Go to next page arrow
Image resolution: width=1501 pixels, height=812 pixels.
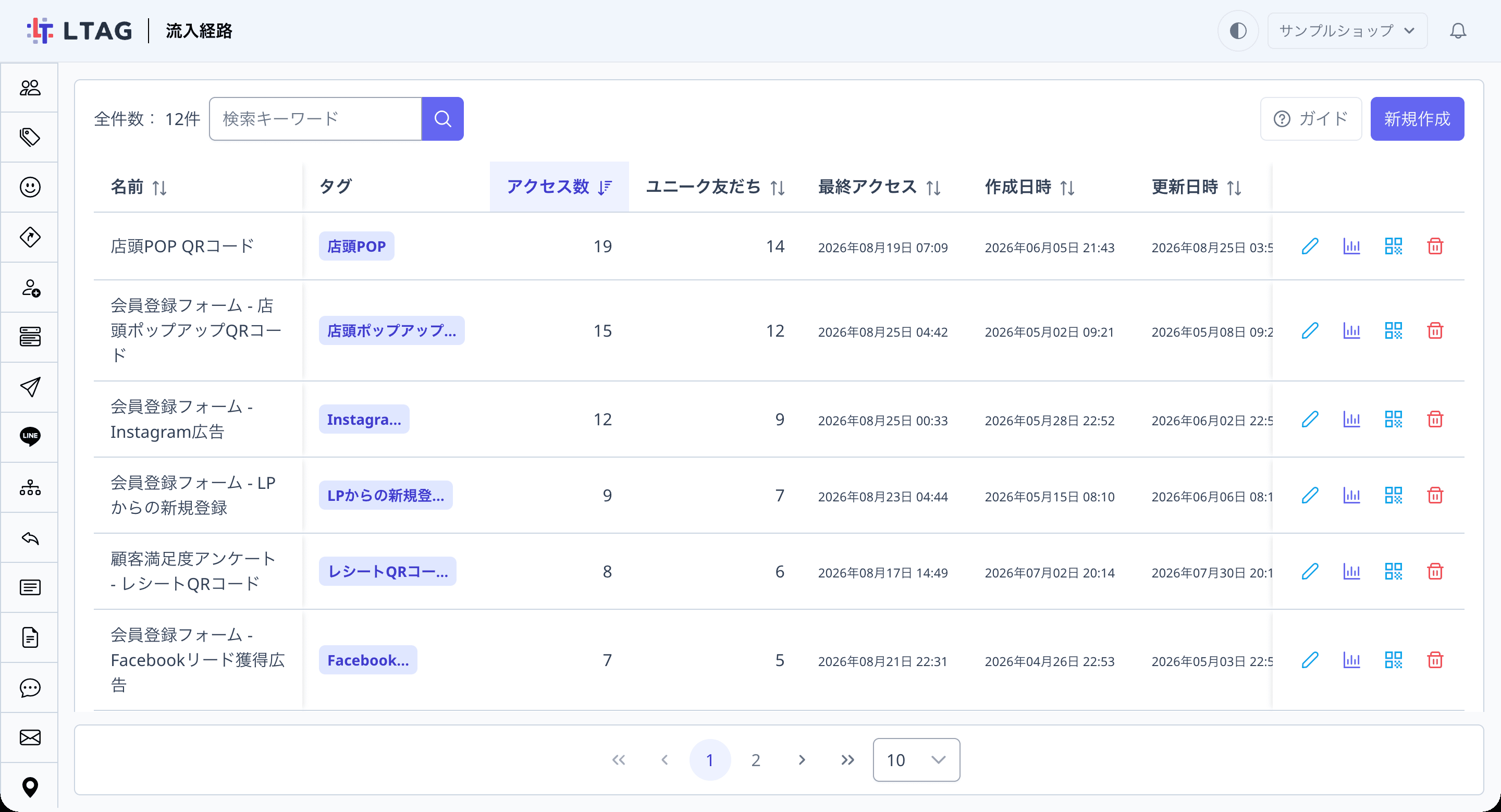[x=802, y=760]
